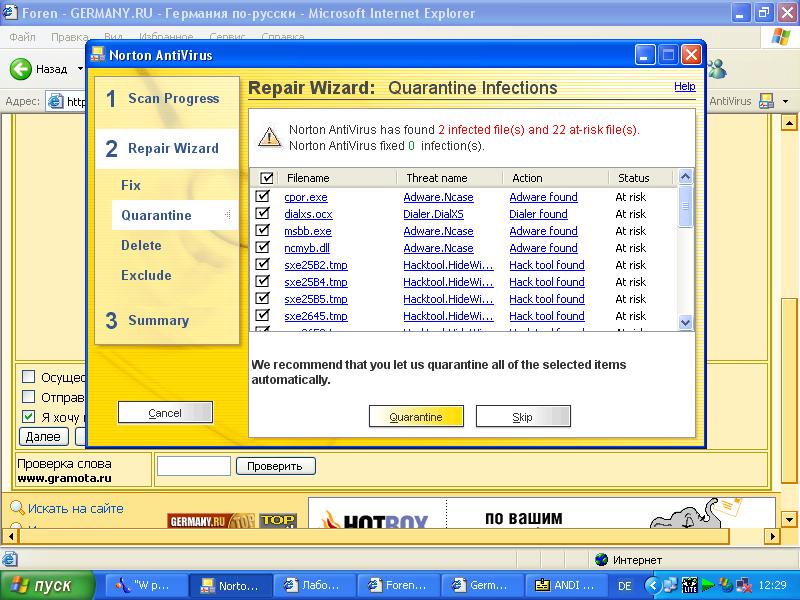
Task: Untick the "Я хочу" checkbox on the web page
Action: point(29,417)
